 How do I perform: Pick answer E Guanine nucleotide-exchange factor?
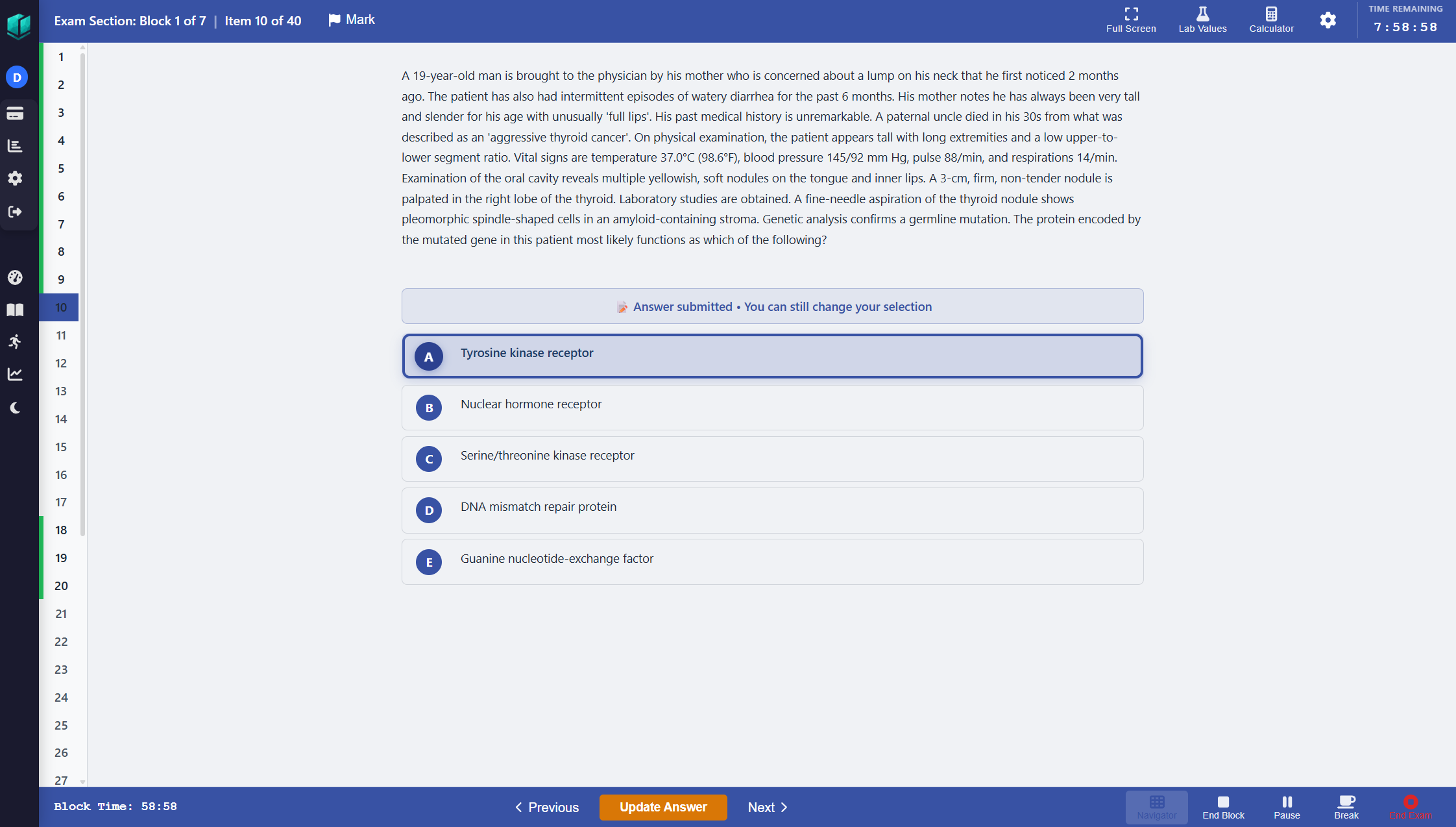772,562
